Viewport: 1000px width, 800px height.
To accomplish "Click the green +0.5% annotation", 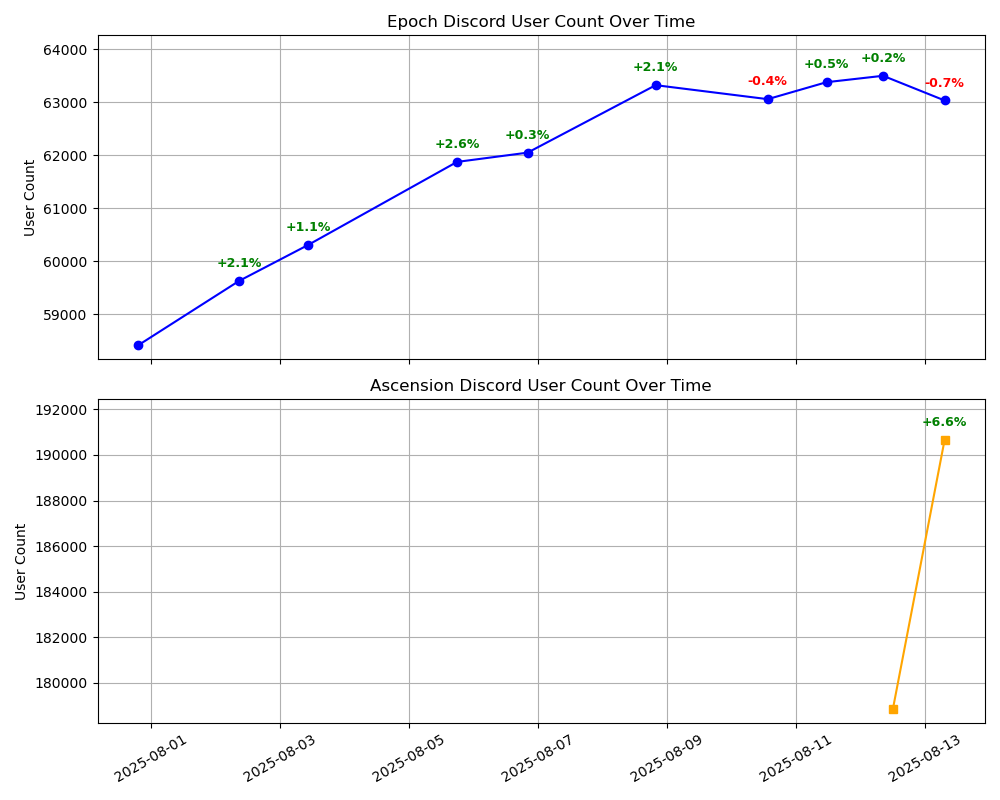I will point(827,64).
